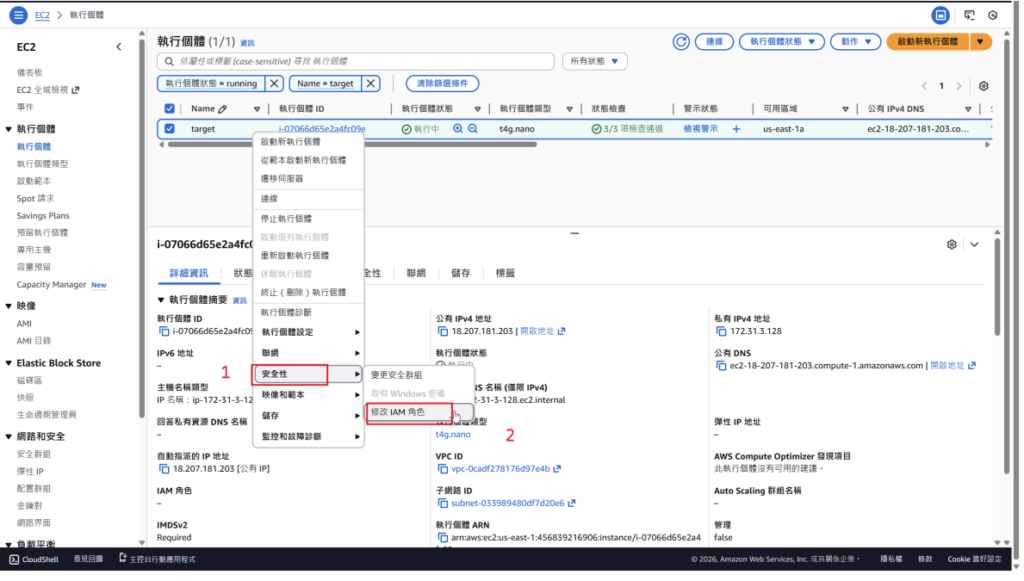Click the 啟動新執行個體 orange button
Screen dimensions: 1024x581
(x=927, y=42)
